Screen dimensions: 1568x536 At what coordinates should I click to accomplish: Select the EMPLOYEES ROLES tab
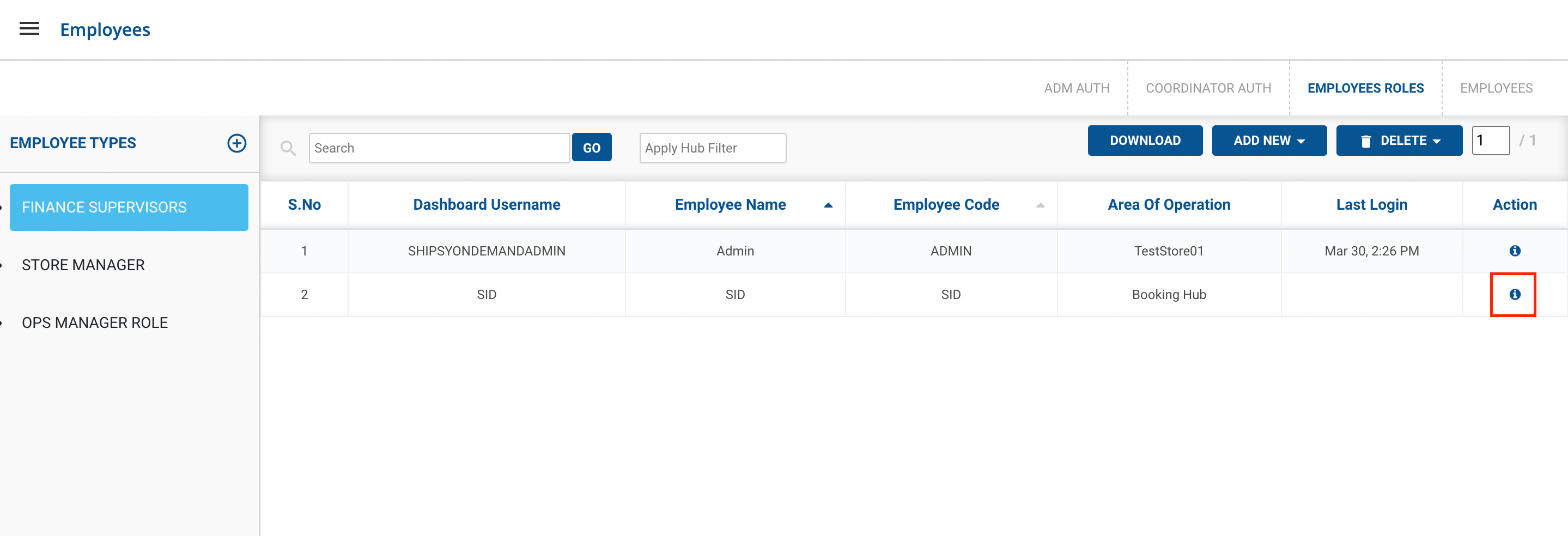point(1365,88)
